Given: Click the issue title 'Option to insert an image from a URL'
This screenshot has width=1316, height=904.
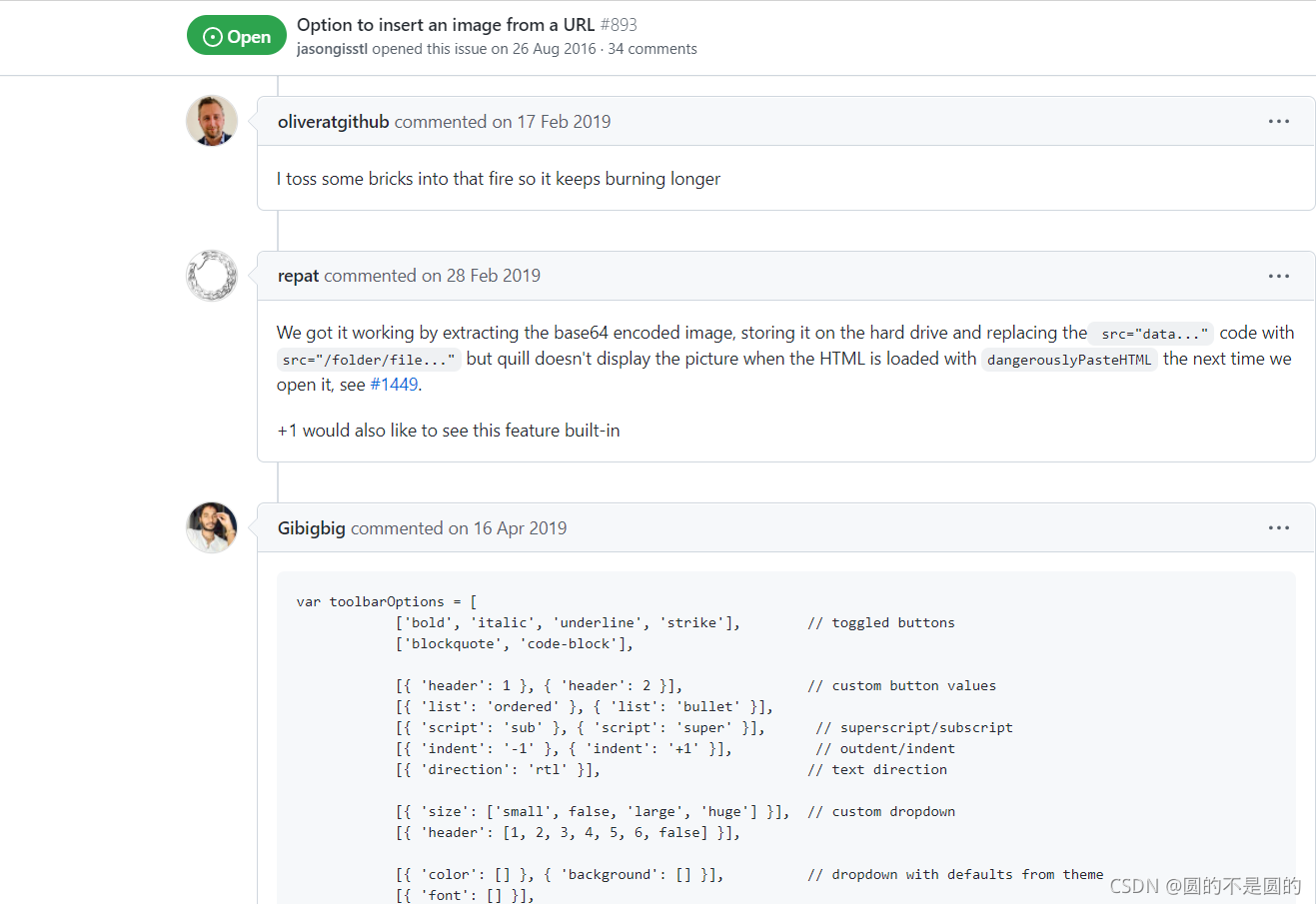Looking at the screenshot, I should [446, 25].
